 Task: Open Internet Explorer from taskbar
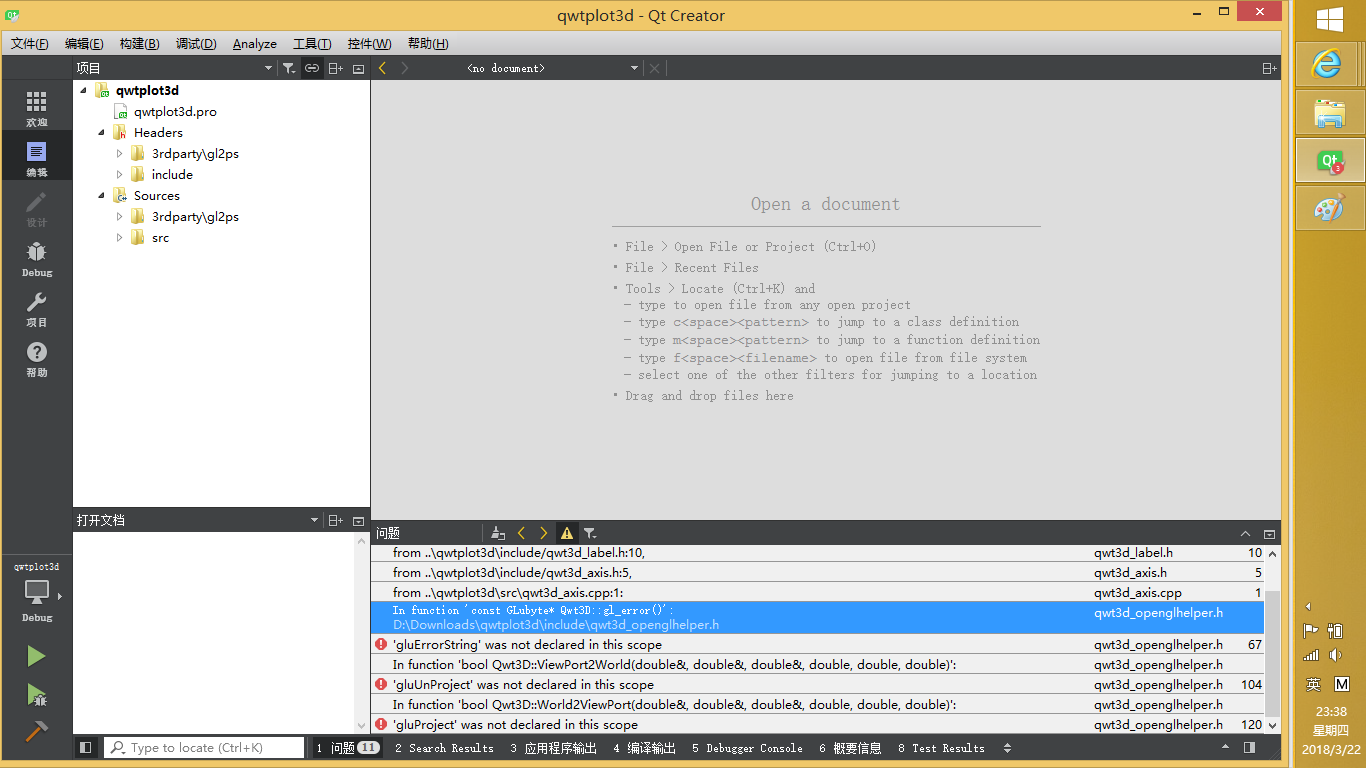pyautogui.click(x=1328, y=64)
